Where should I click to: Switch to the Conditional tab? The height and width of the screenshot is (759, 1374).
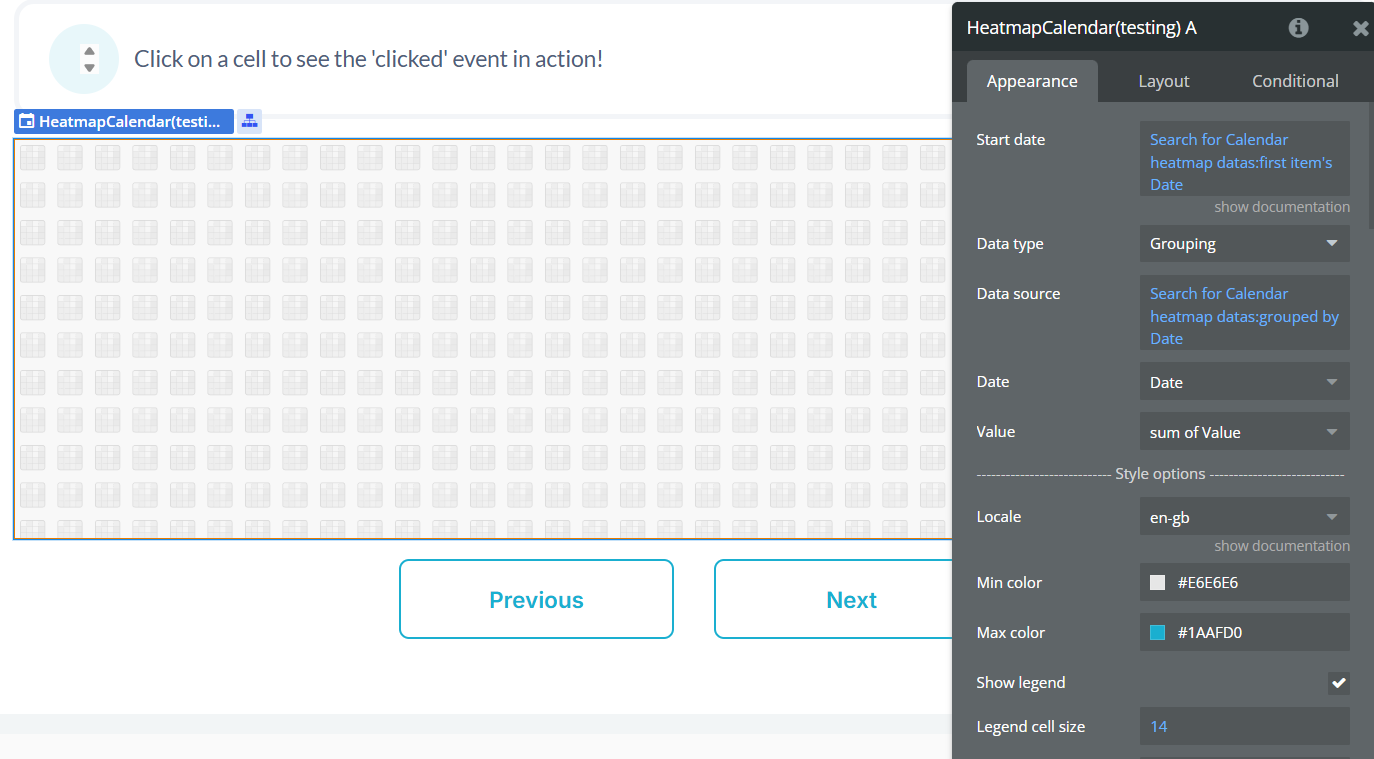[1295, 81]
